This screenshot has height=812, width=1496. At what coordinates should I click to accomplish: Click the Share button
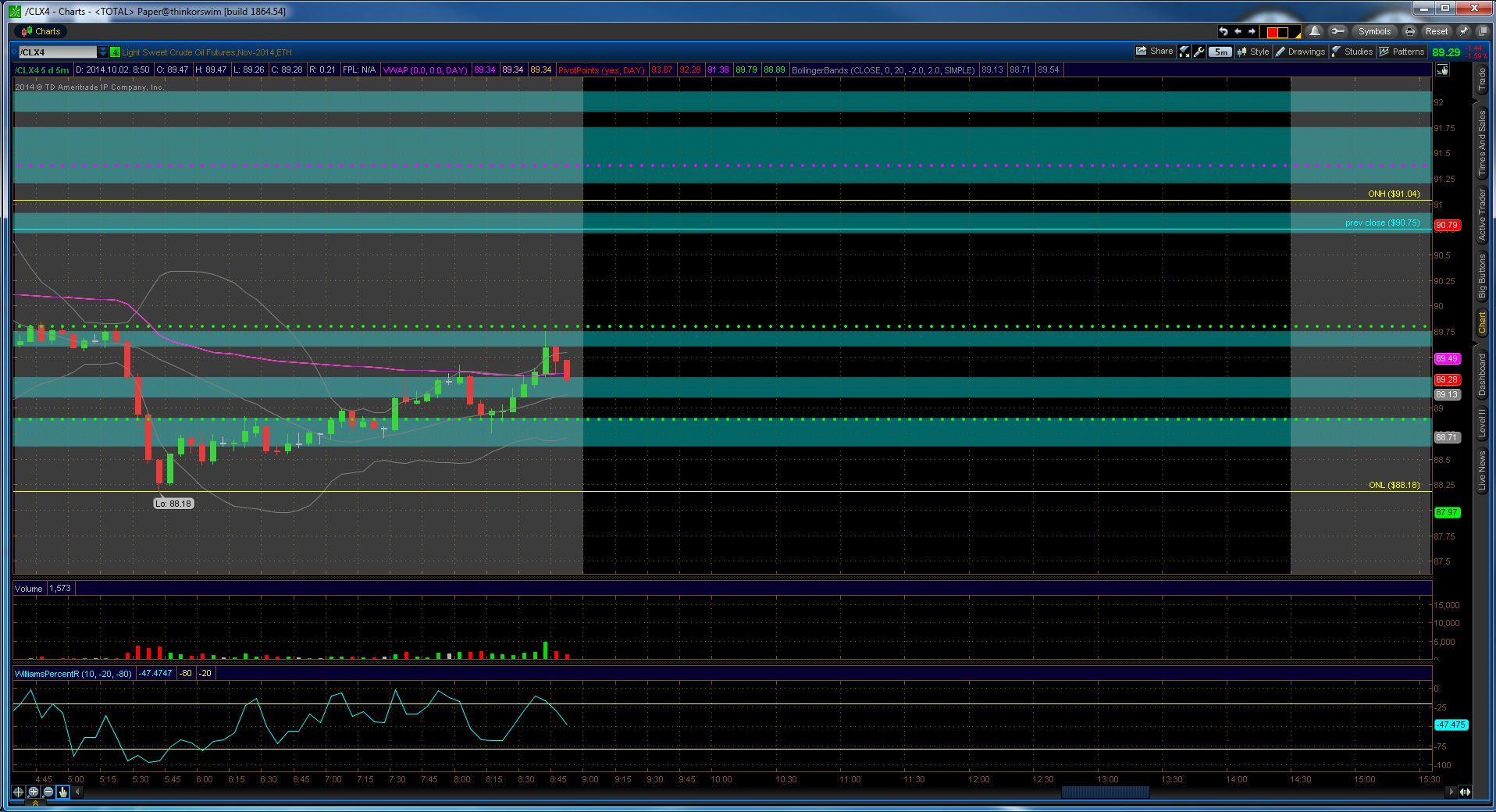point(1155,52)
